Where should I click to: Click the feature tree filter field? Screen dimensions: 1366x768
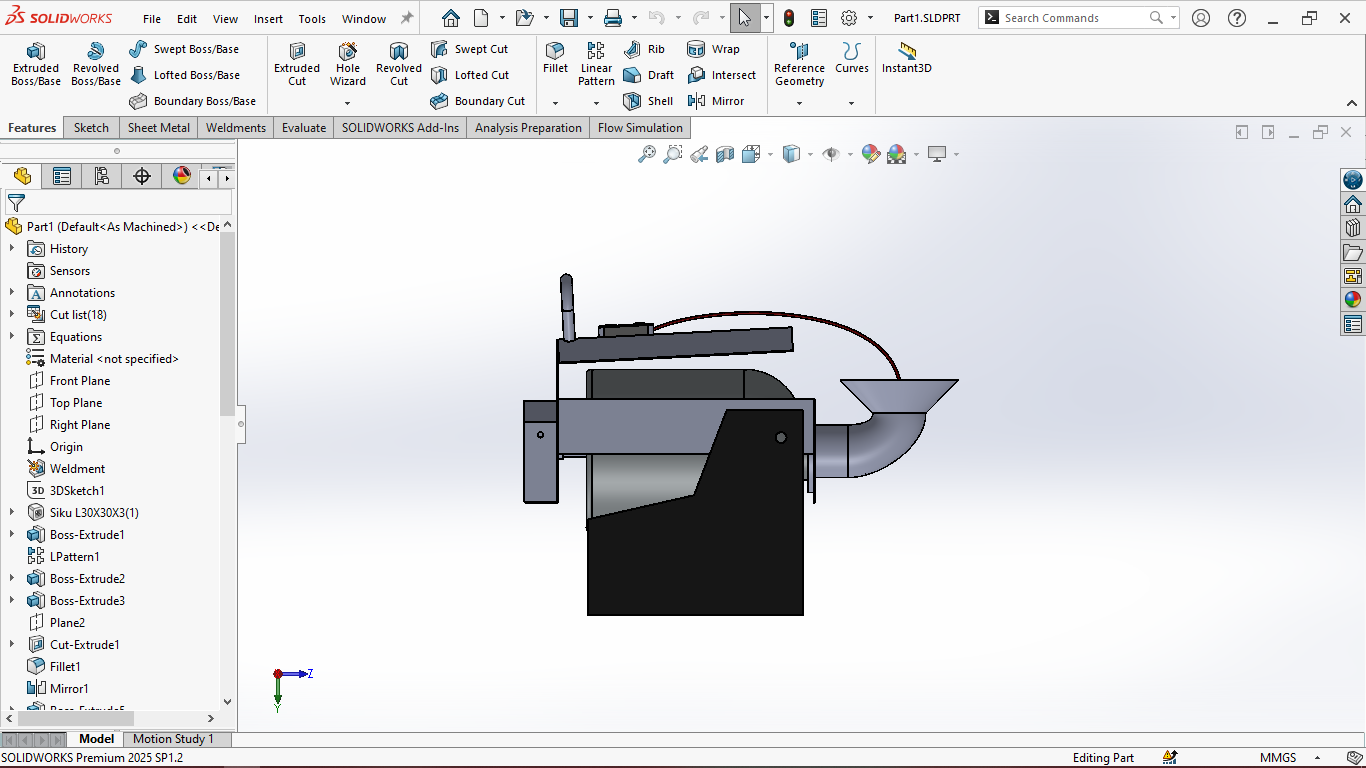[x=118, y=203]
